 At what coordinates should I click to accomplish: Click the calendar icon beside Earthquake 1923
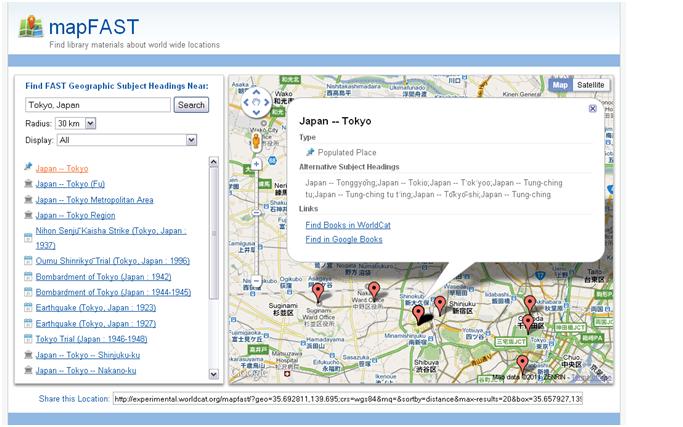28,307
